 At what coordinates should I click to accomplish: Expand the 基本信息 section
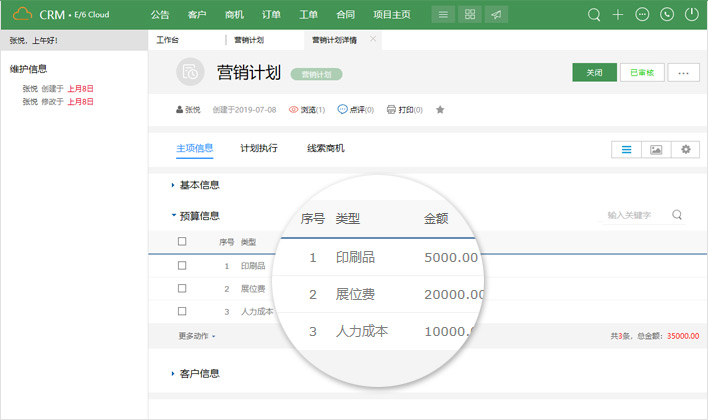click(199, 185)
